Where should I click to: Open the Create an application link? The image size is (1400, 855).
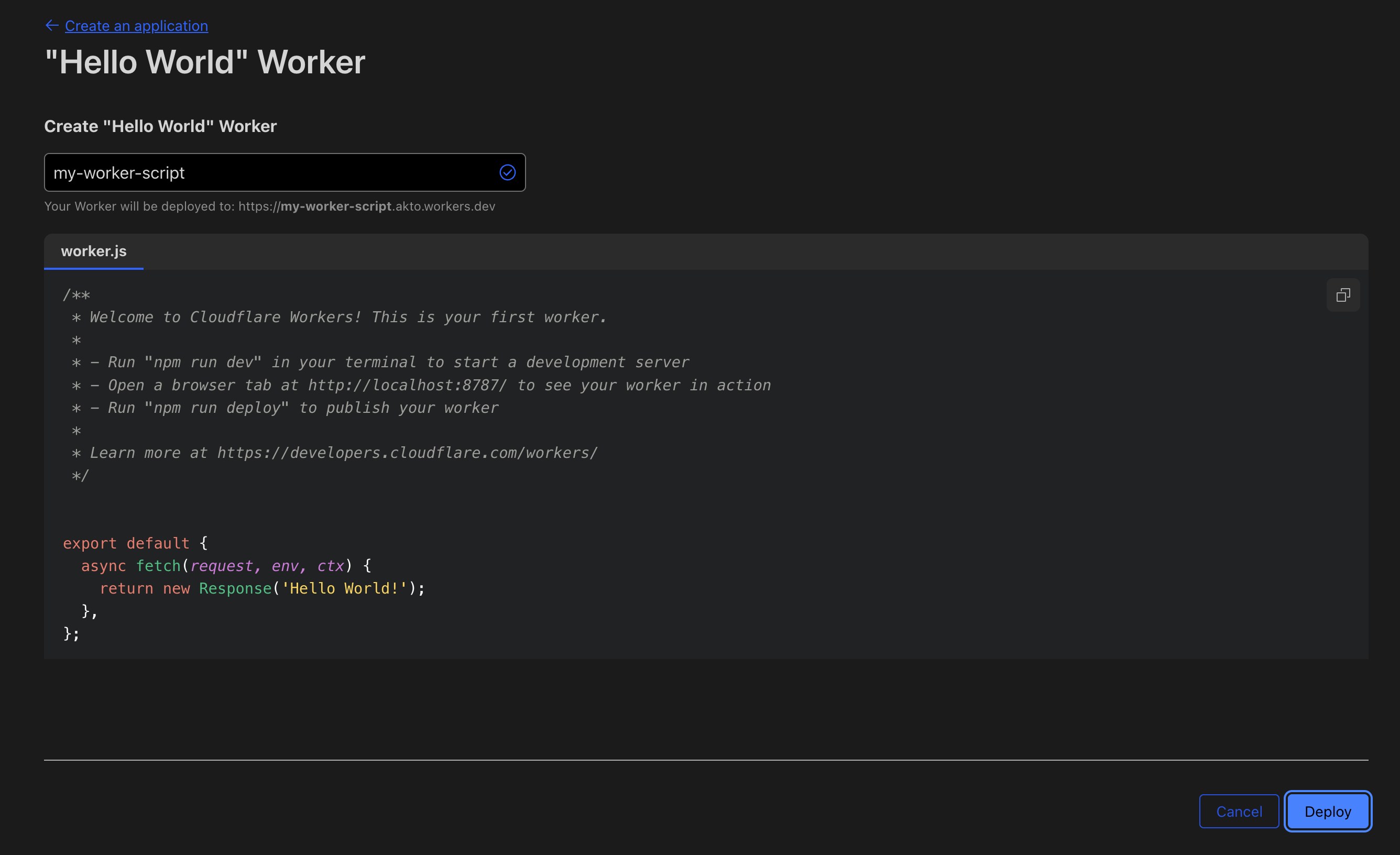point(136,26)
